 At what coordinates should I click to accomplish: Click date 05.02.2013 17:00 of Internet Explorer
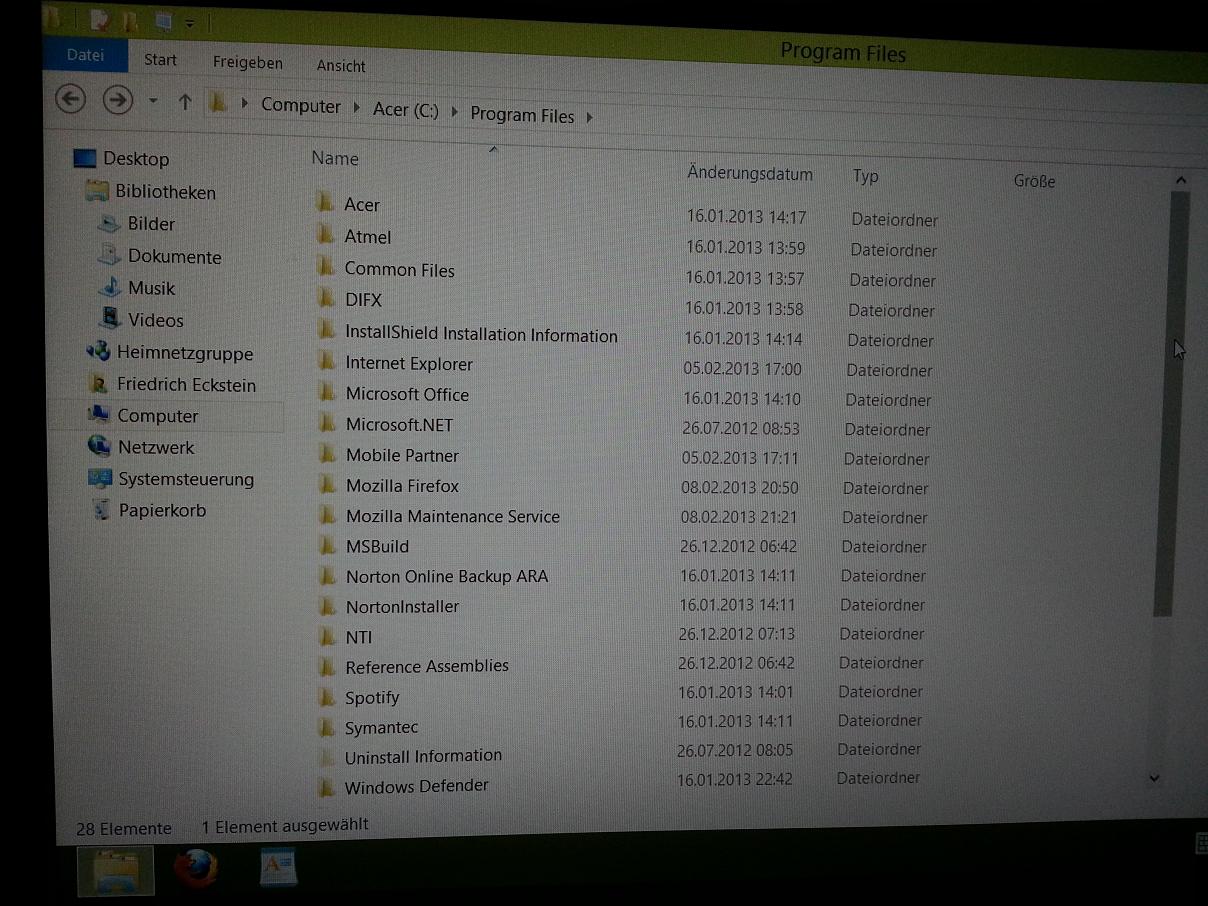742,369
